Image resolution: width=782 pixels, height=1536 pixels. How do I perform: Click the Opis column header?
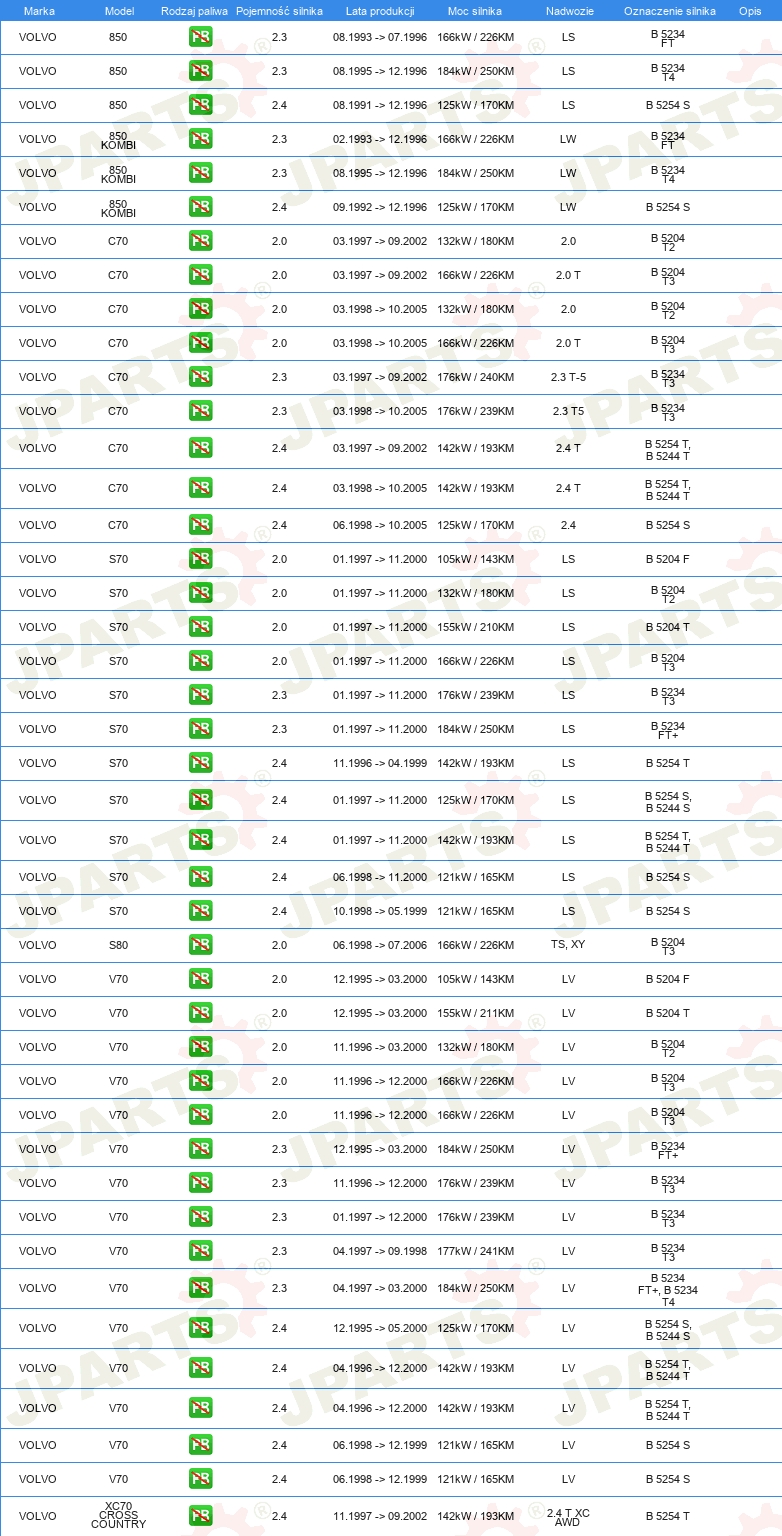750,11
